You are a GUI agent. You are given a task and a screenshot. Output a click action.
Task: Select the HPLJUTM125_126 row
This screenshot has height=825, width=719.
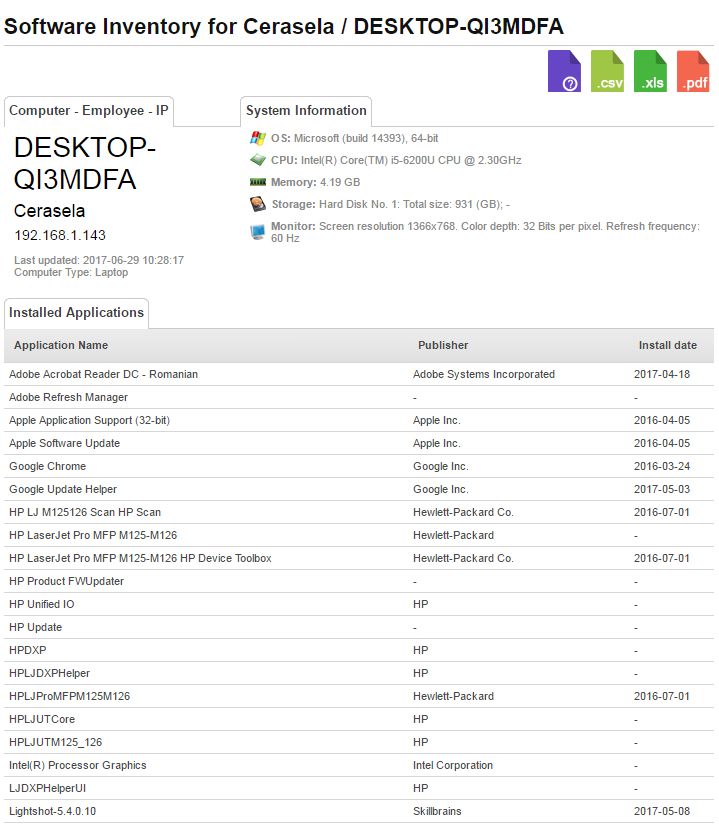coord(359,742)
